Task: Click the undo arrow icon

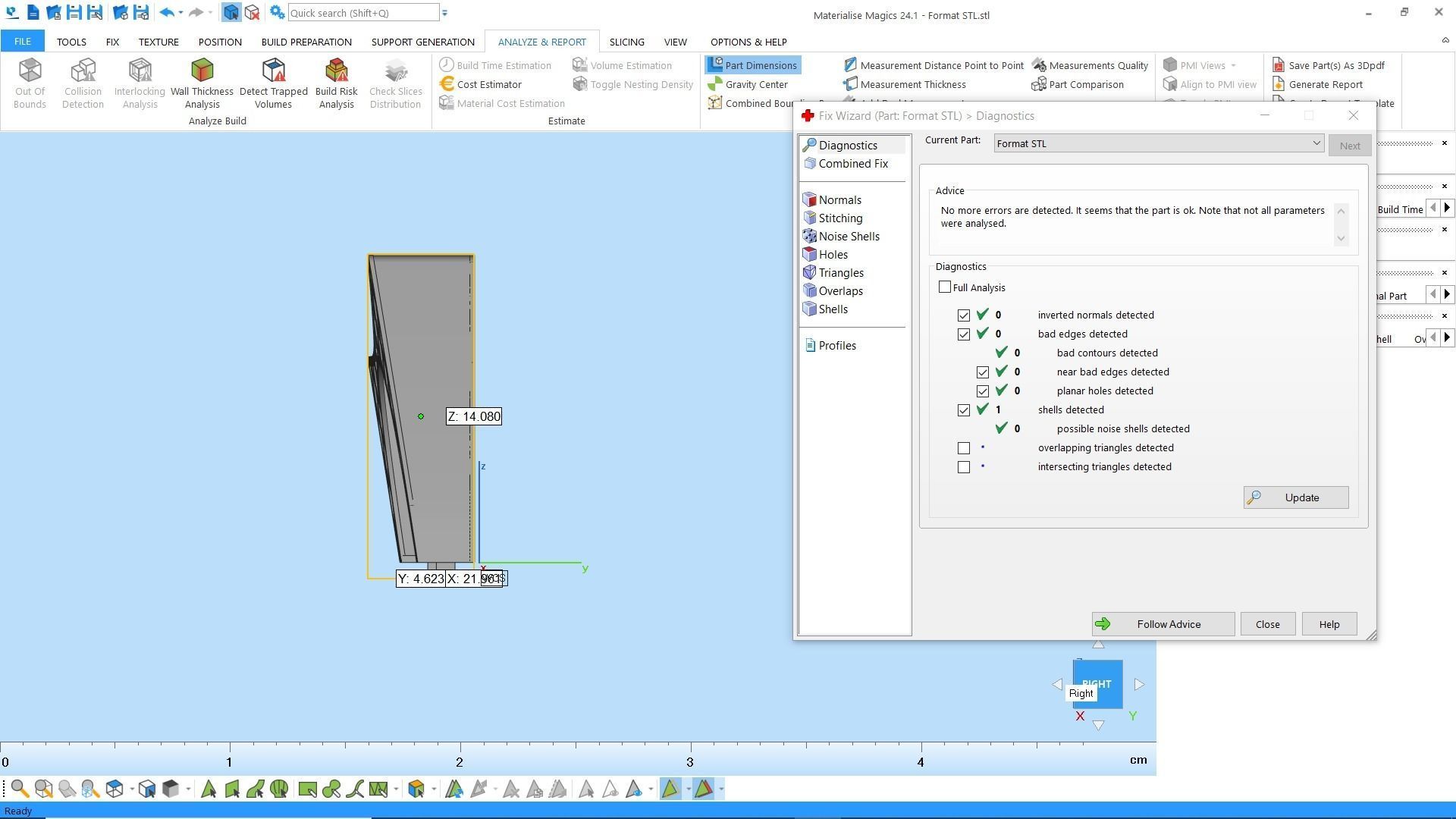Action: coord(167,13)
